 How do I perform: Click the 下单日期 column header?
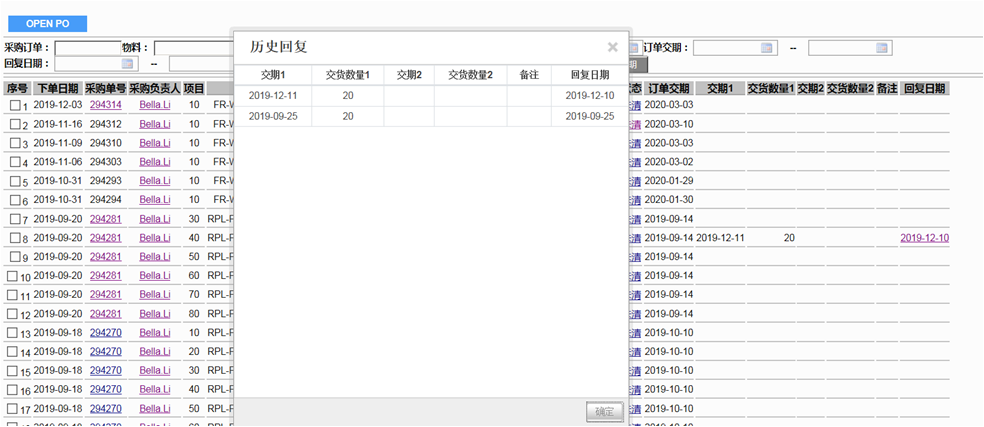[x=56, y=89]
